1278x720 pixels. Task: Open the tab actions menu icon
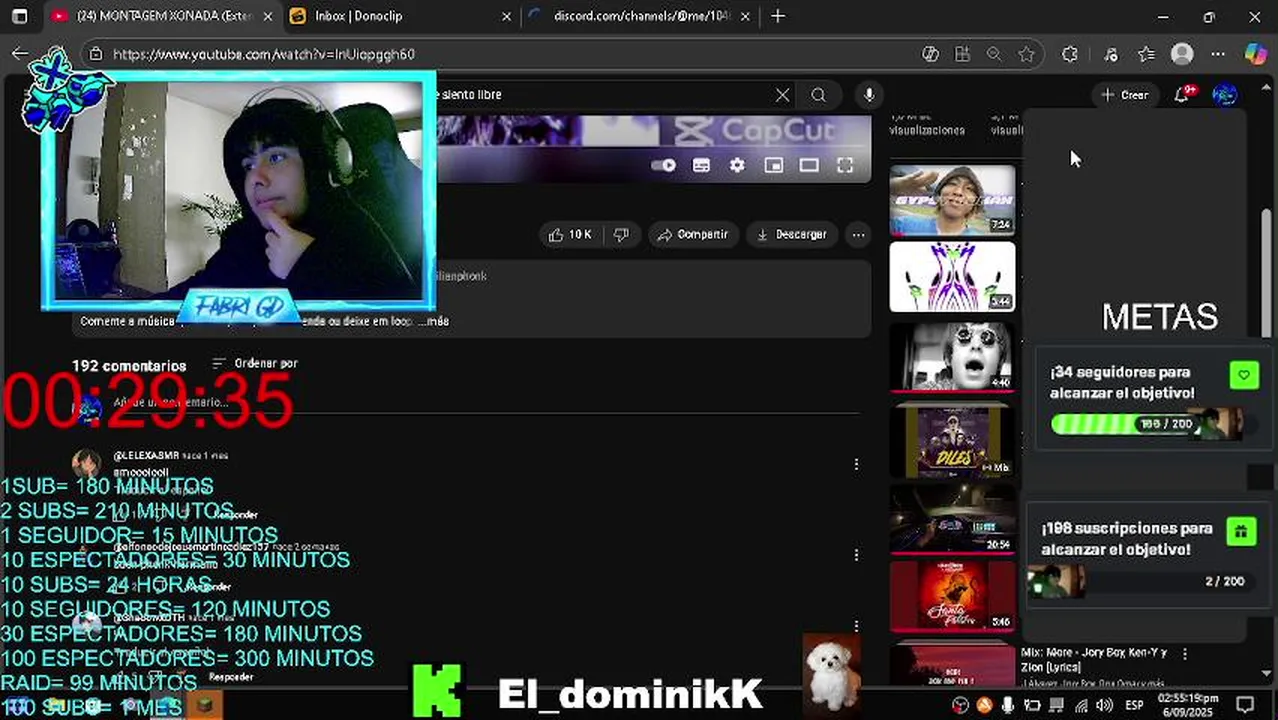pos(20,16)
